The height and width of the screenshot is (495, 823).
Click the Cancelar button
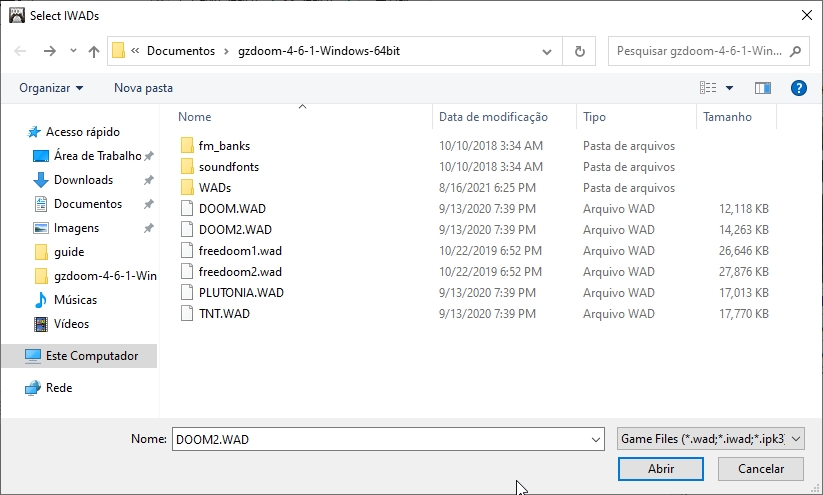coord(761,469)
